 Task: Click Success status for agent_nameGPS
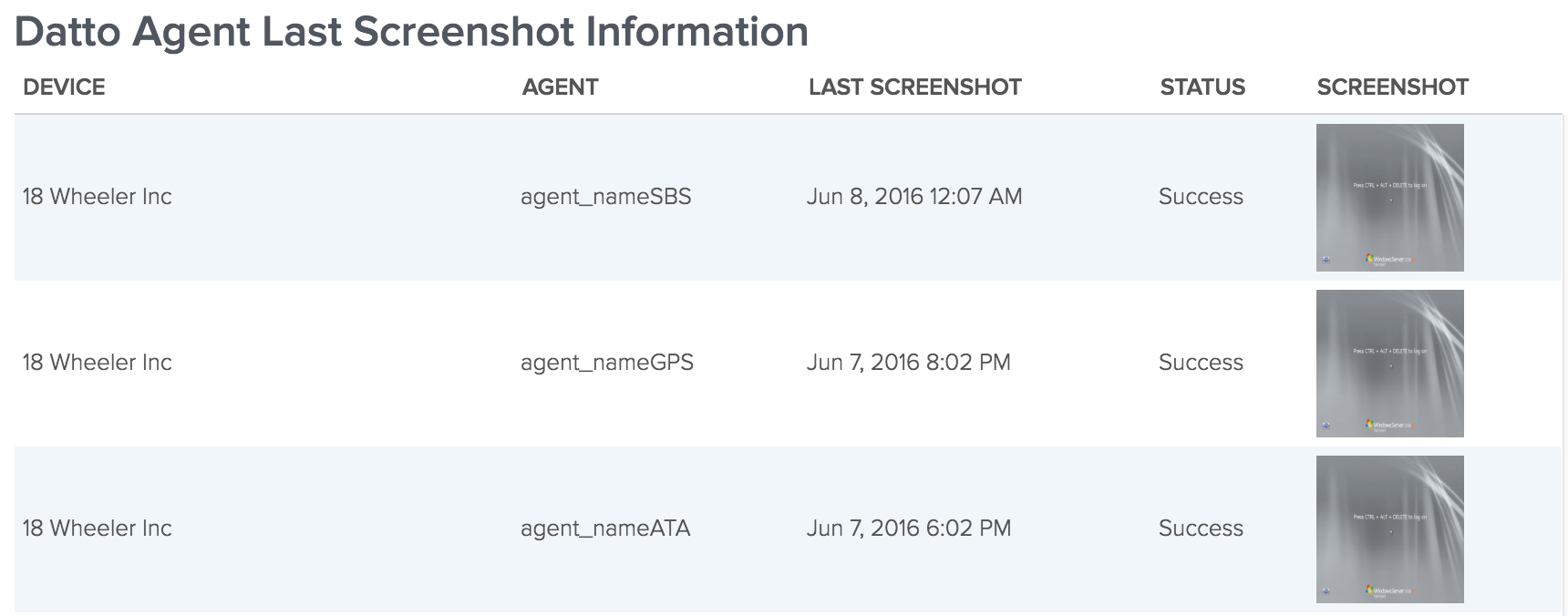click(1201, 363)
